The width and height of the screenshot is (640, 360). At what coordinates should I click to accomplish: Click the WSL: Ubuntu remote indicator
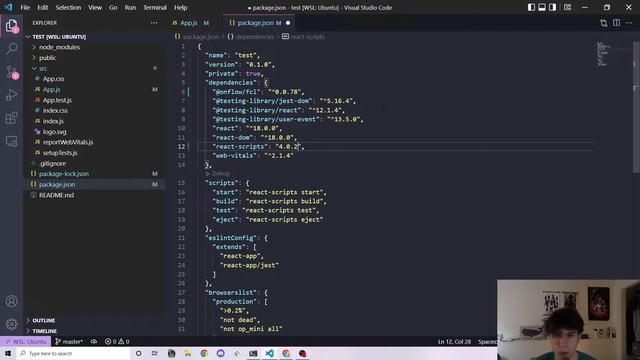tap(25, 341)
